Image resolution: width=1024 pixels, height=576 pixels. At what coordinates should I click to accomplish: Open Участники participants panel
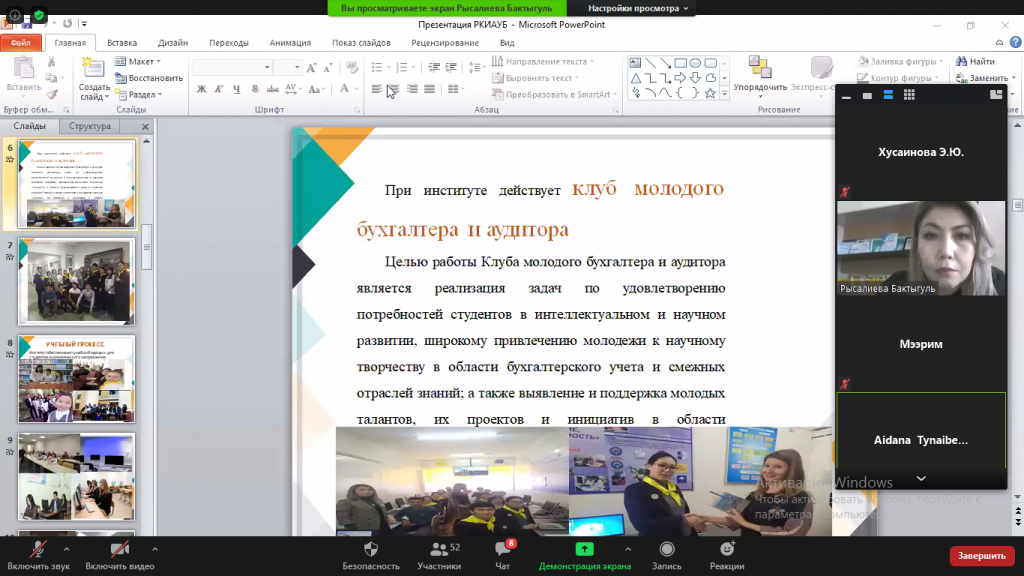[x=439, y=556]
